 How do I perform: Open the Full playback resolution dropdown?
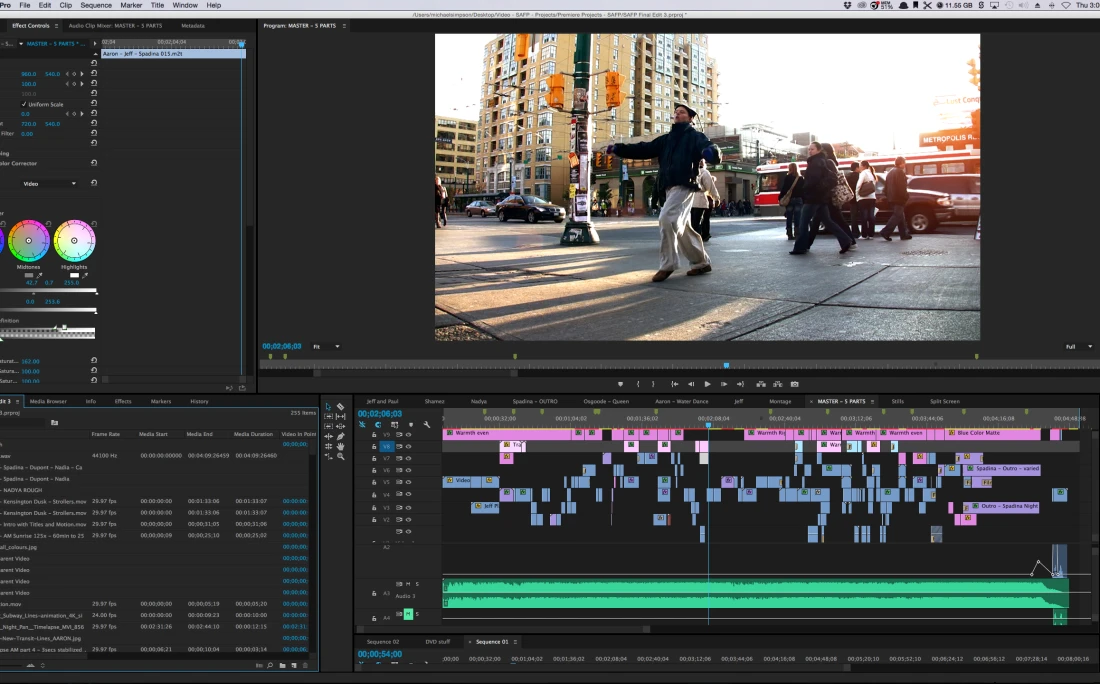(1077, 346)
